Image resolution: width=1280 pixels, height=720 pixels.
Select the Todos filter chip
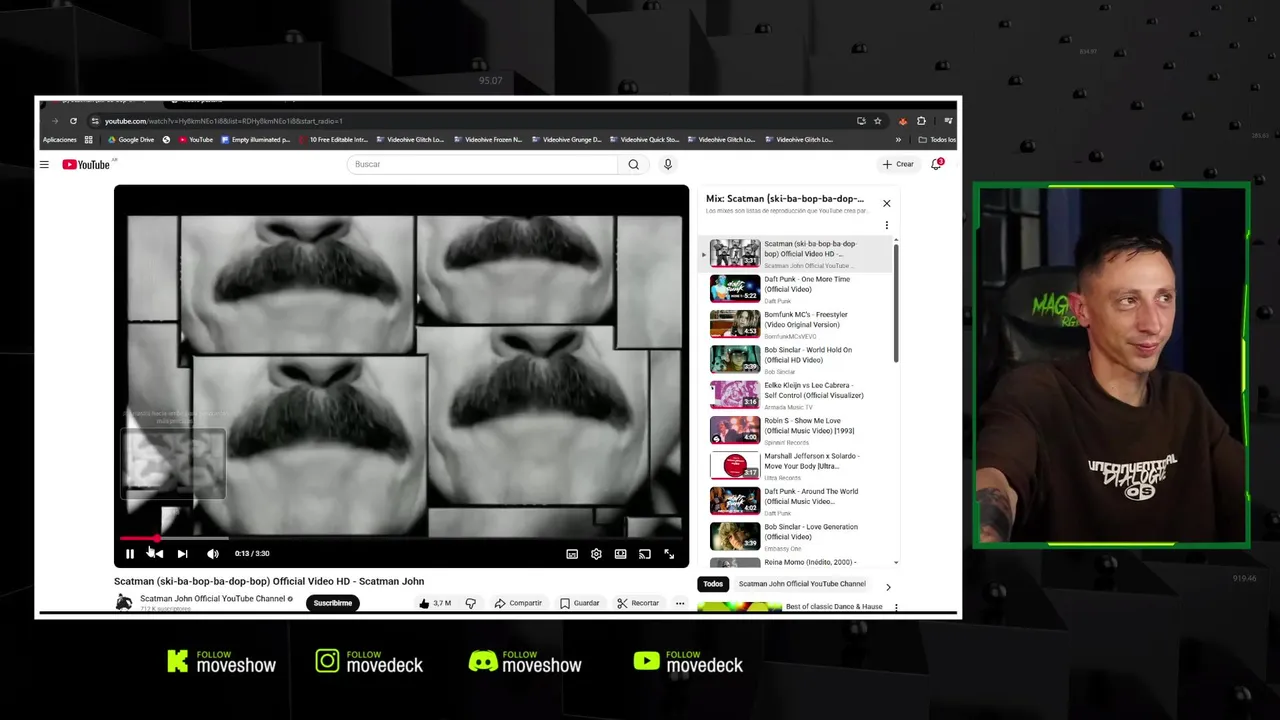(713, 584)
